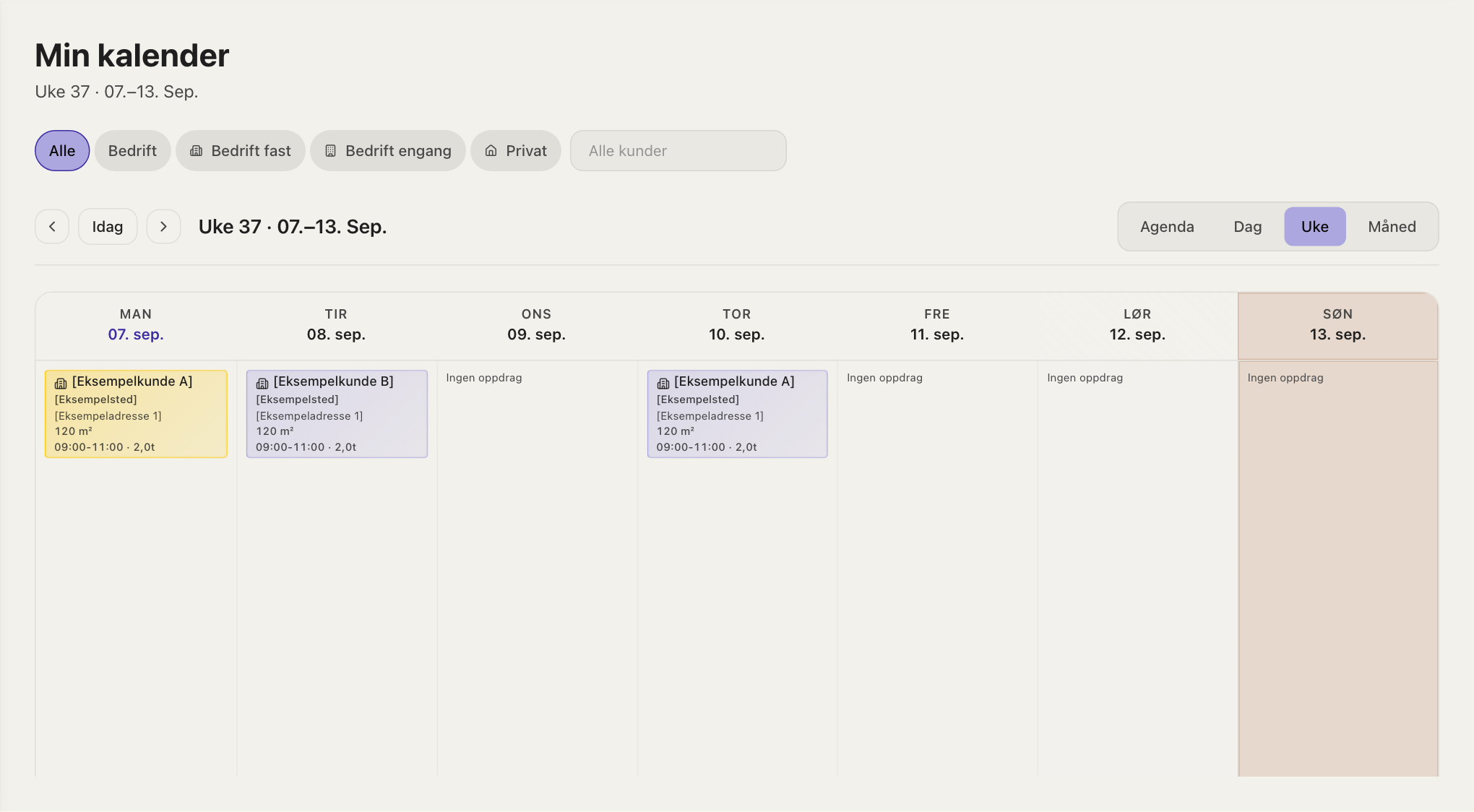Open Thursday's Eksempelkunde A assignment

[737, 414]
